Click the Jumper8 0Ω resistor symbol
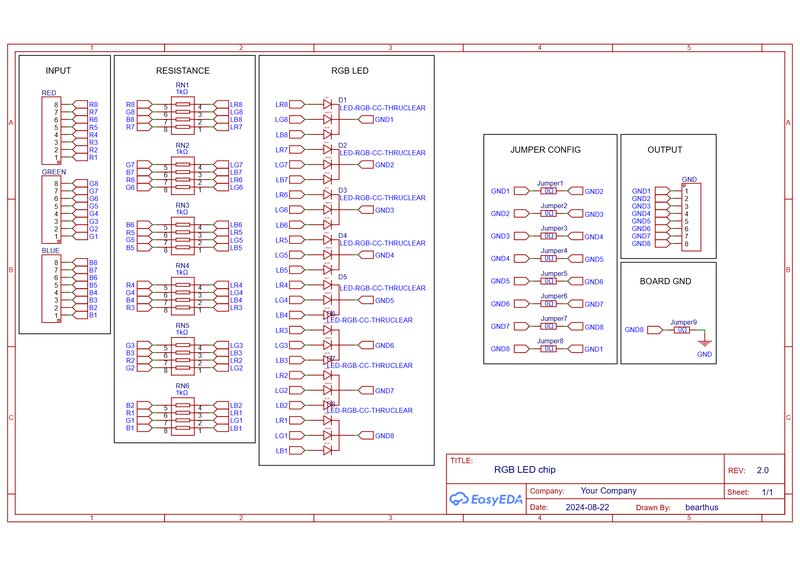The image size is (800, 566). (548, 349)
